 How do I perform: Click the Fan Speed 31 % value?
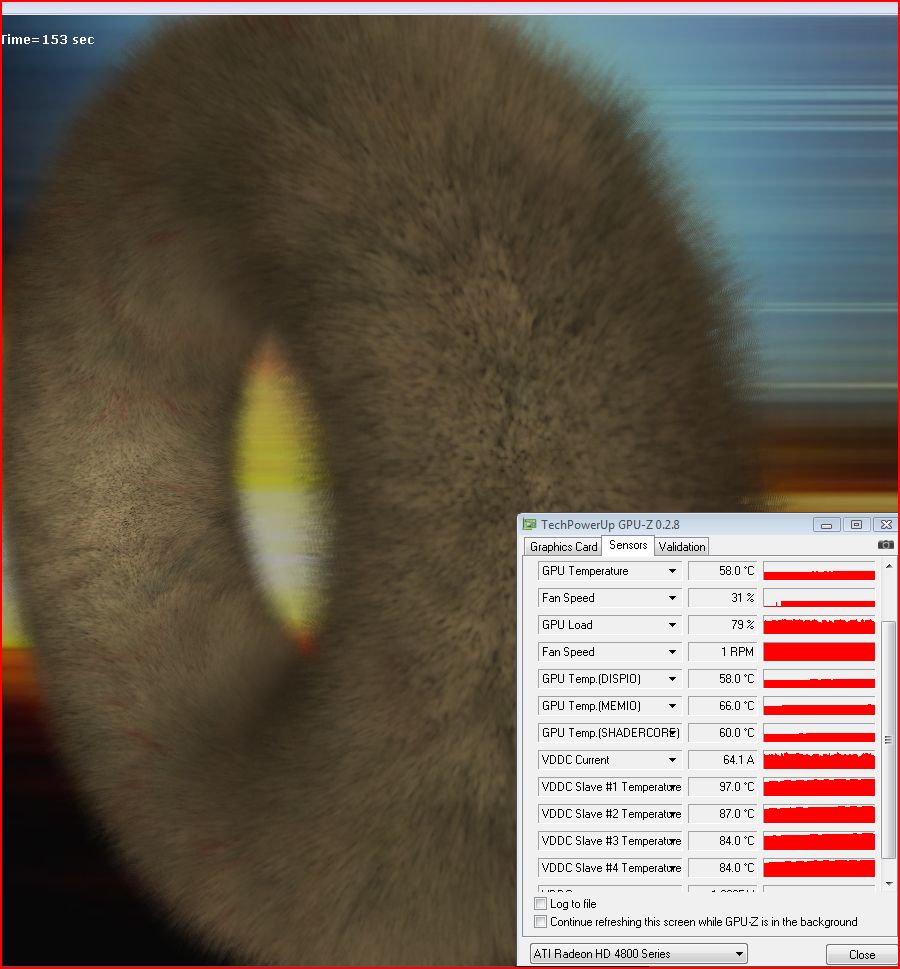tap(723, 598)
